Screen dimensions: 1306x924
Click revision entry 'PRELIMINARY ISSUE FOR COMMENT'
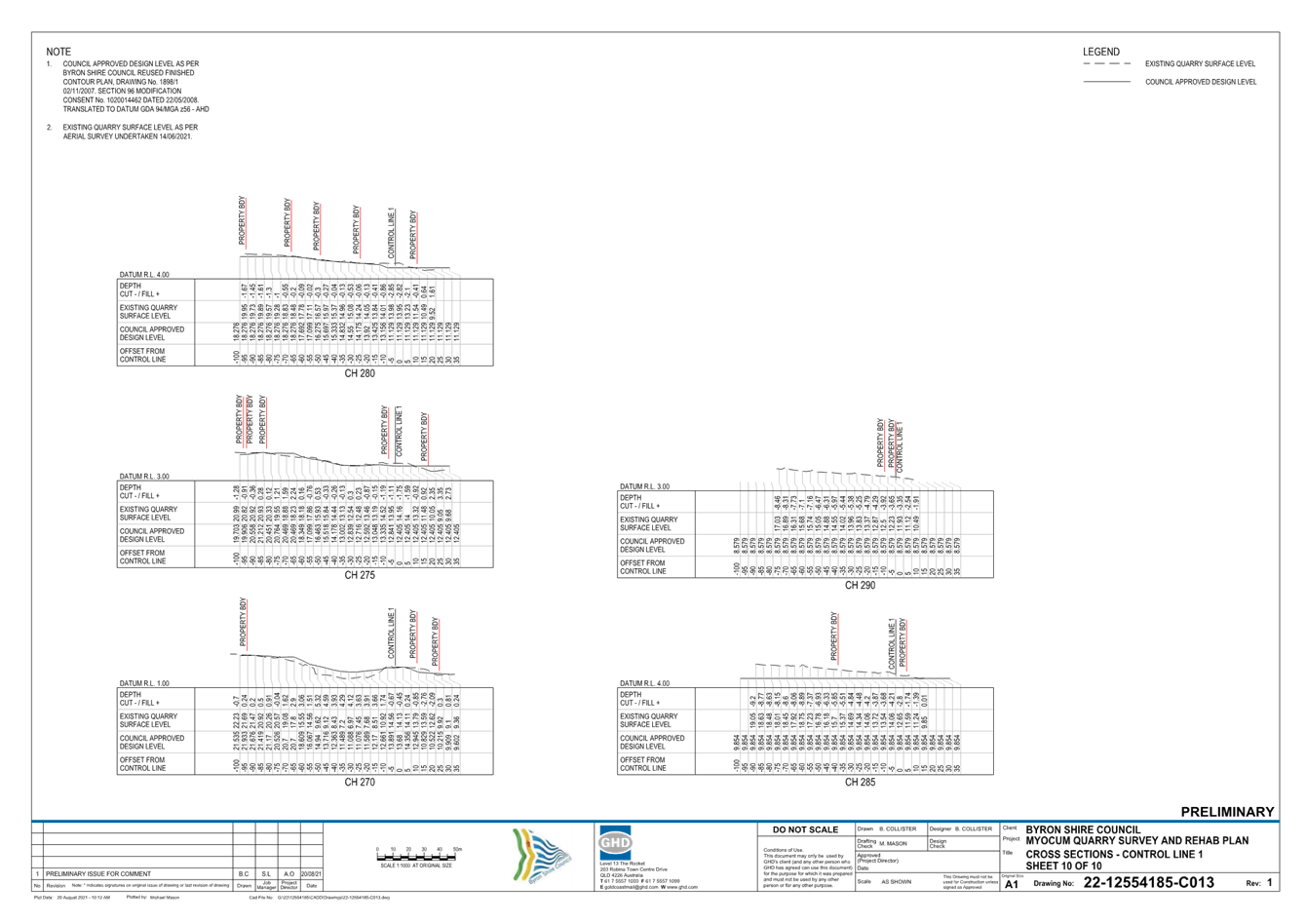[98, 874]
